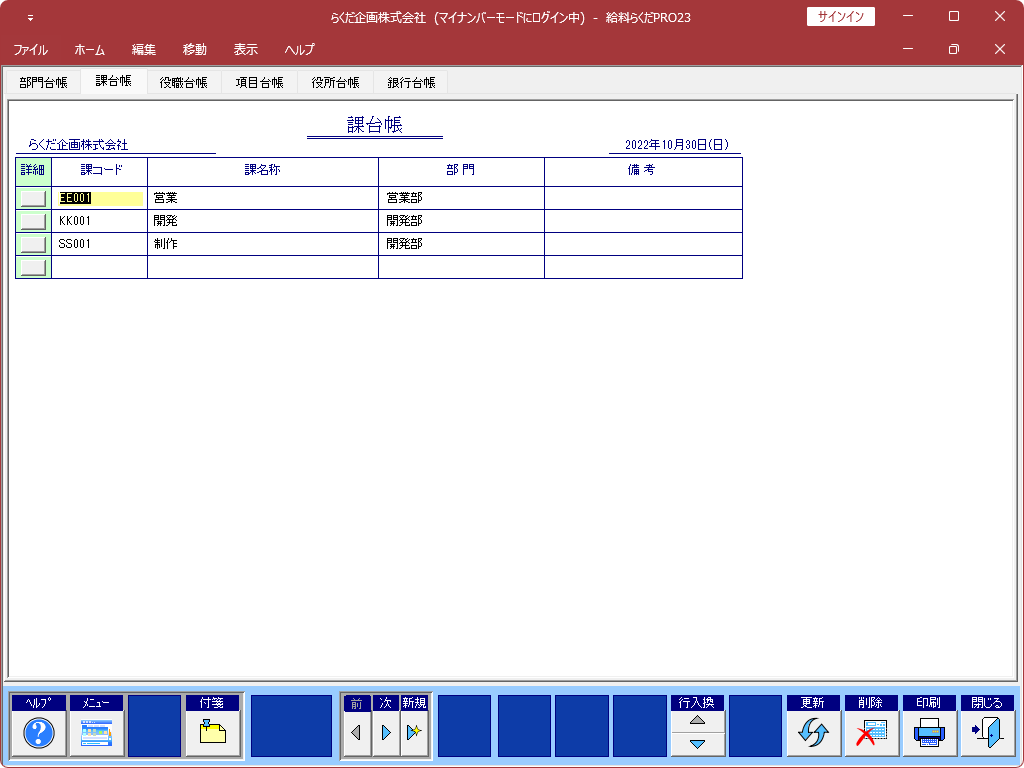
Task: Click the 制作 section name cell
Action: (x=263, y=244)
